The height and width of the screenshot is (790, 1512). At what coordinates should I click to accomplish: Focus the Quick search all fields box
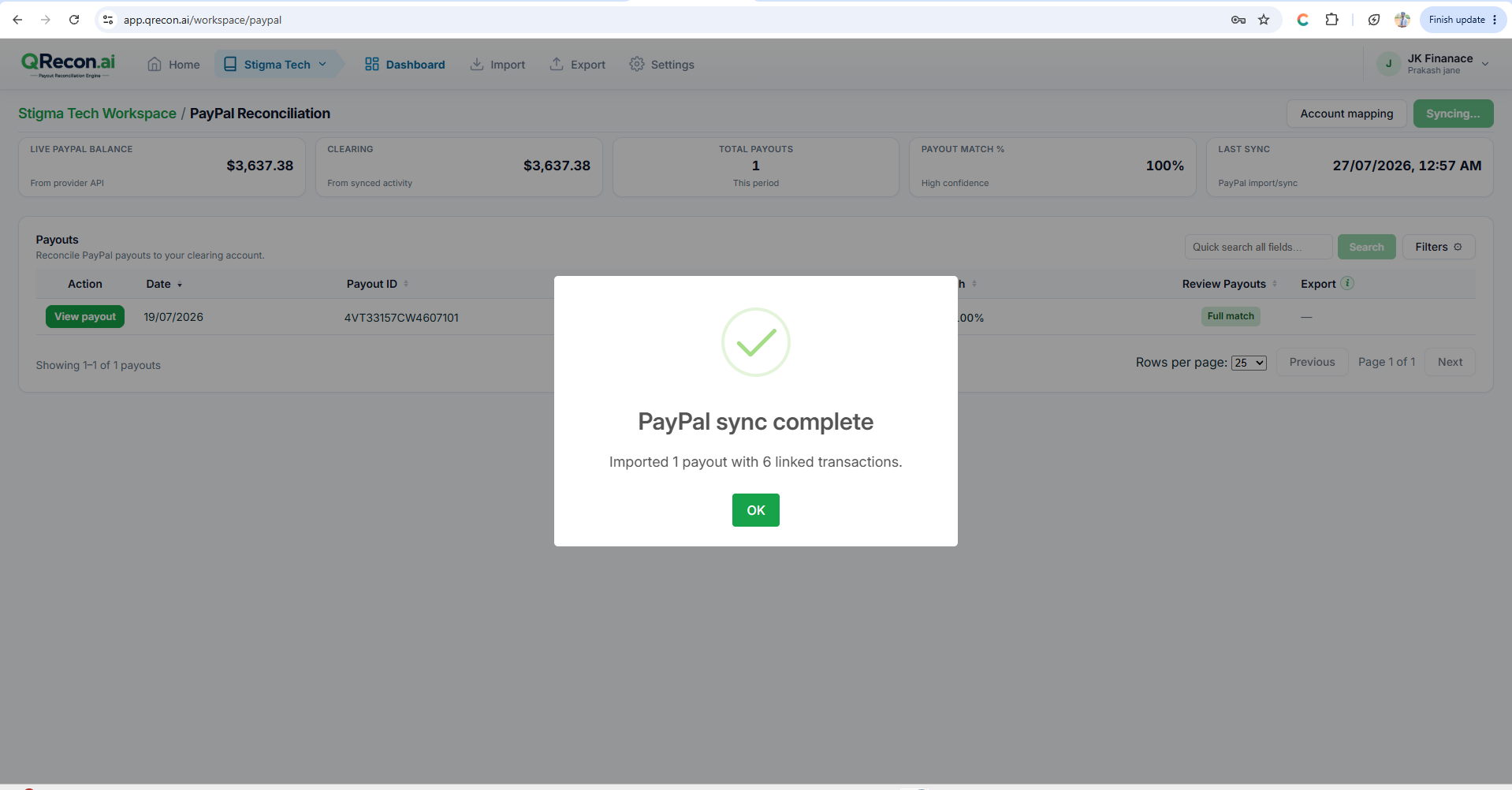coord(1258,247)
